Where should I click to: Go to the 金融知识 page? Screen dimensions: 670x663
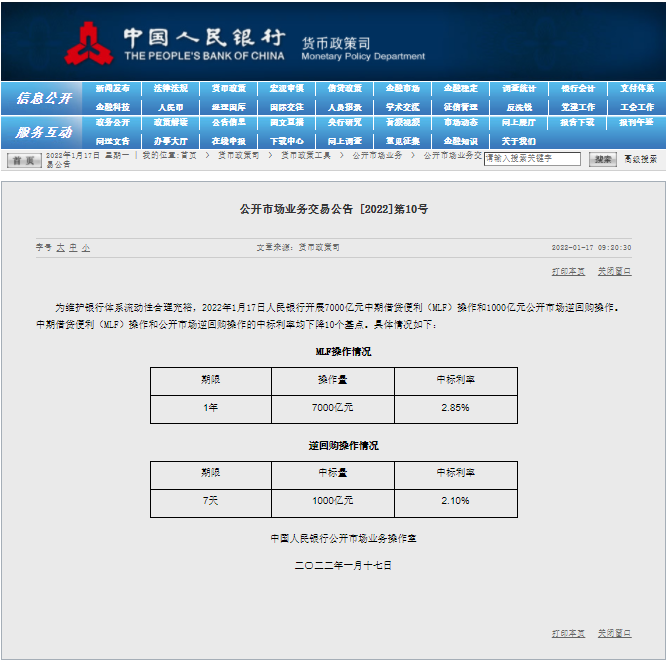point(461,141)
